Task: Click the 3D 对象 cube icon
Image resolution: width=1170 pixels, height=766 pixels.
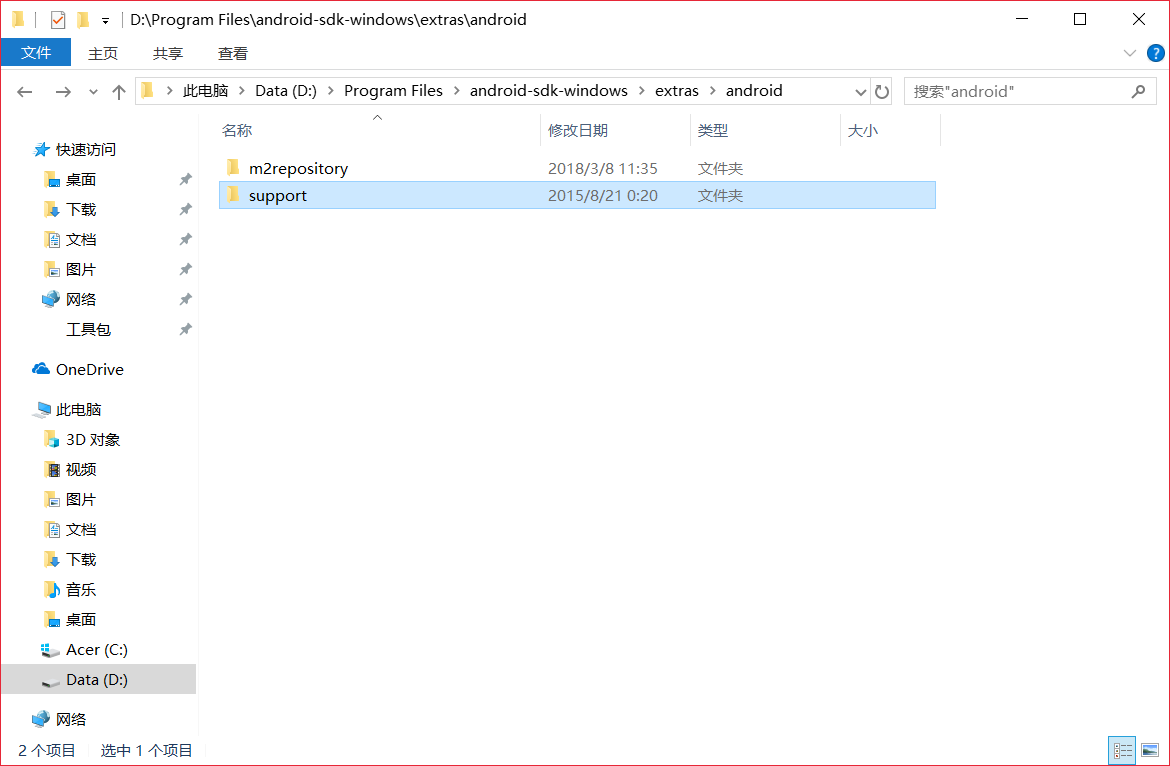Action: point(51,439)
